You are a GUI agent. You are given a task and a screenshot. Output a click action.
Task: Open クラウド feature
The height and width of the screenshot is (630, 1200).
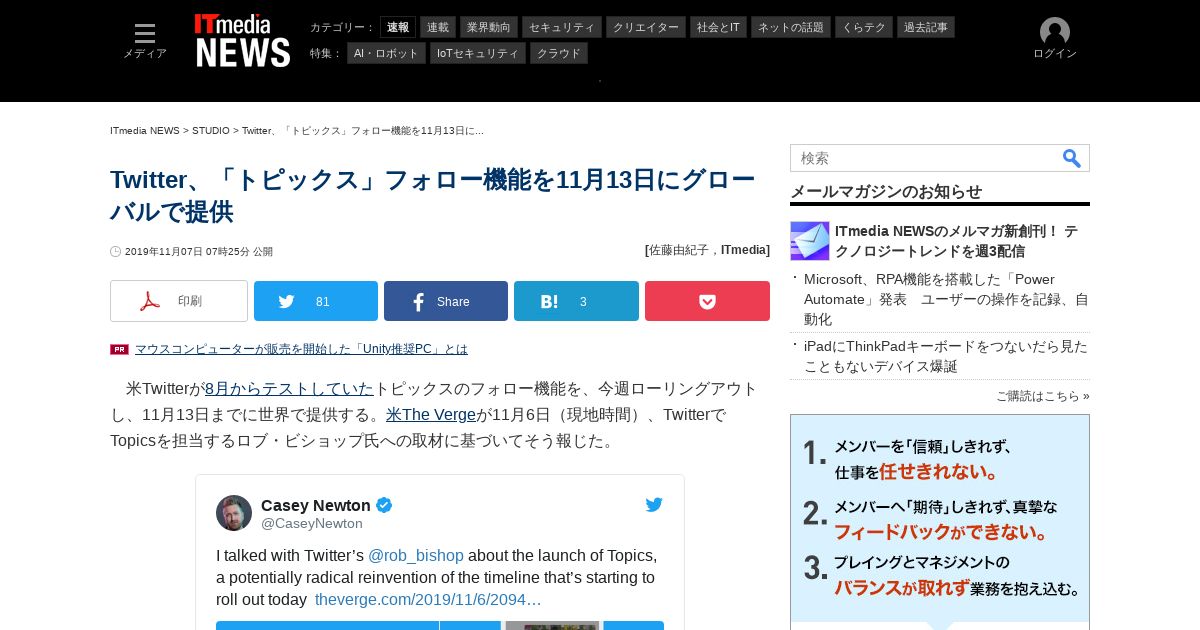(x=559, y=53)
